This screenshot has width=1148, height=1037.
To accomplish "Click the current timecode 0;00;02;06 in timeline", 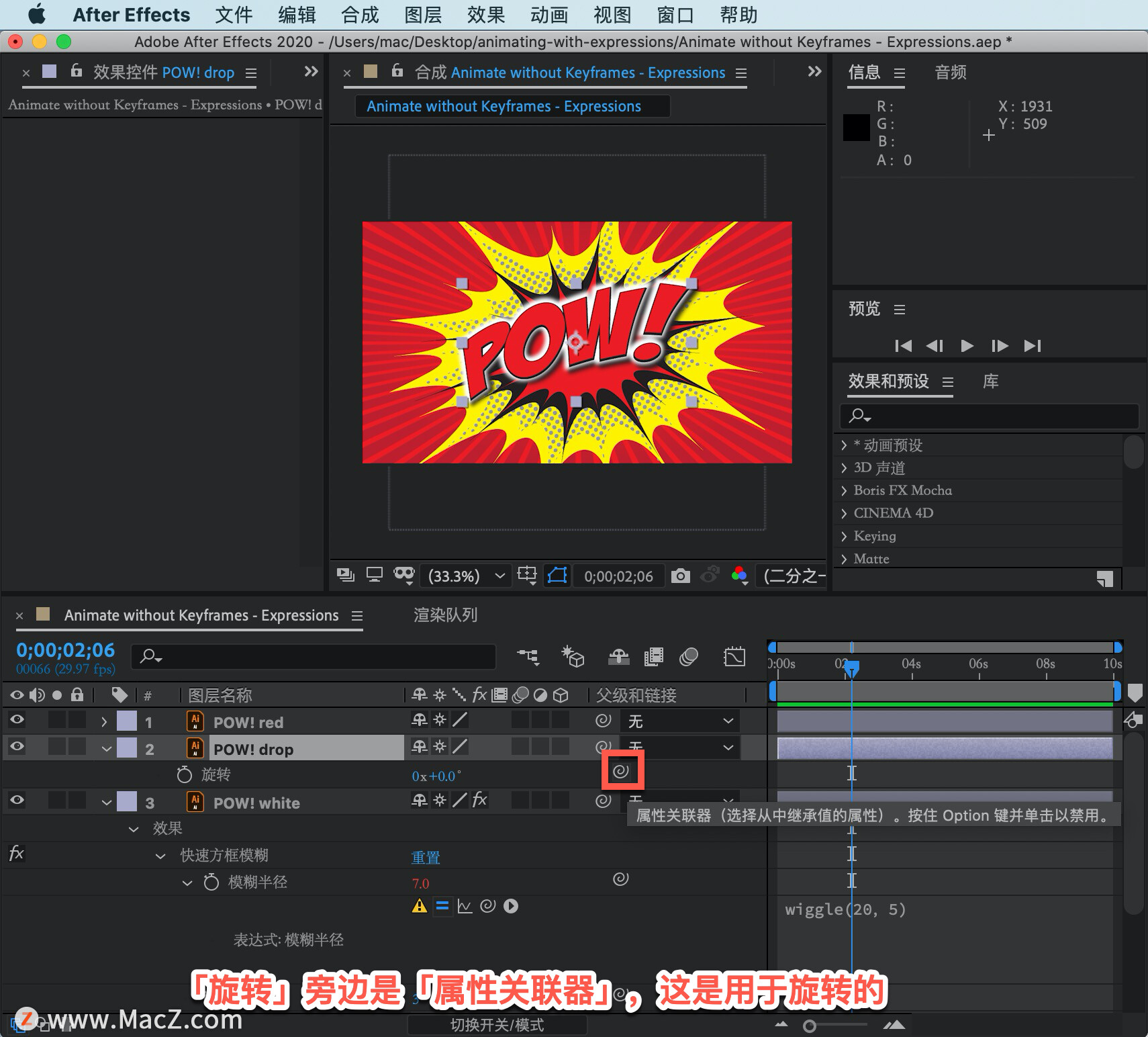I will pyautogui.click(x=66, y=650).
